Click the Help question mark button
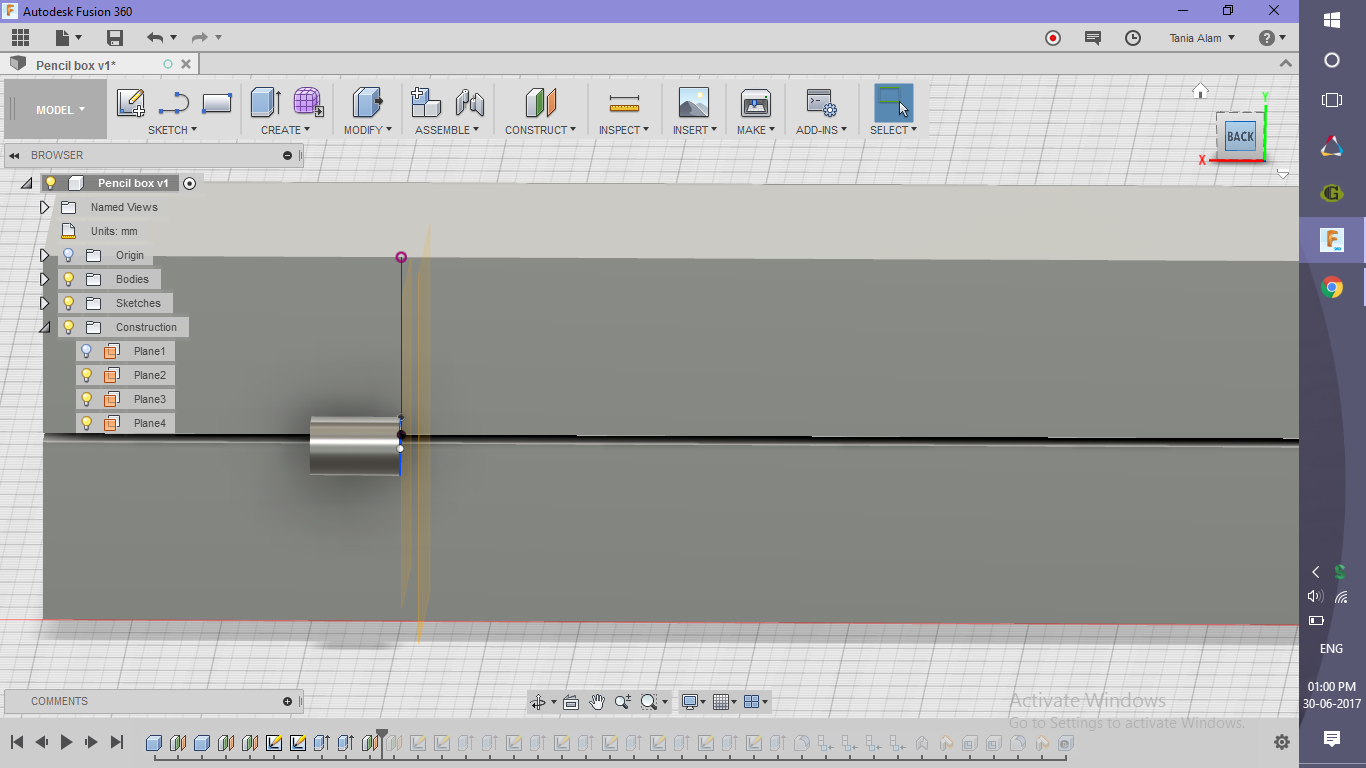The image size is (1366, 768). point(1267,38)
